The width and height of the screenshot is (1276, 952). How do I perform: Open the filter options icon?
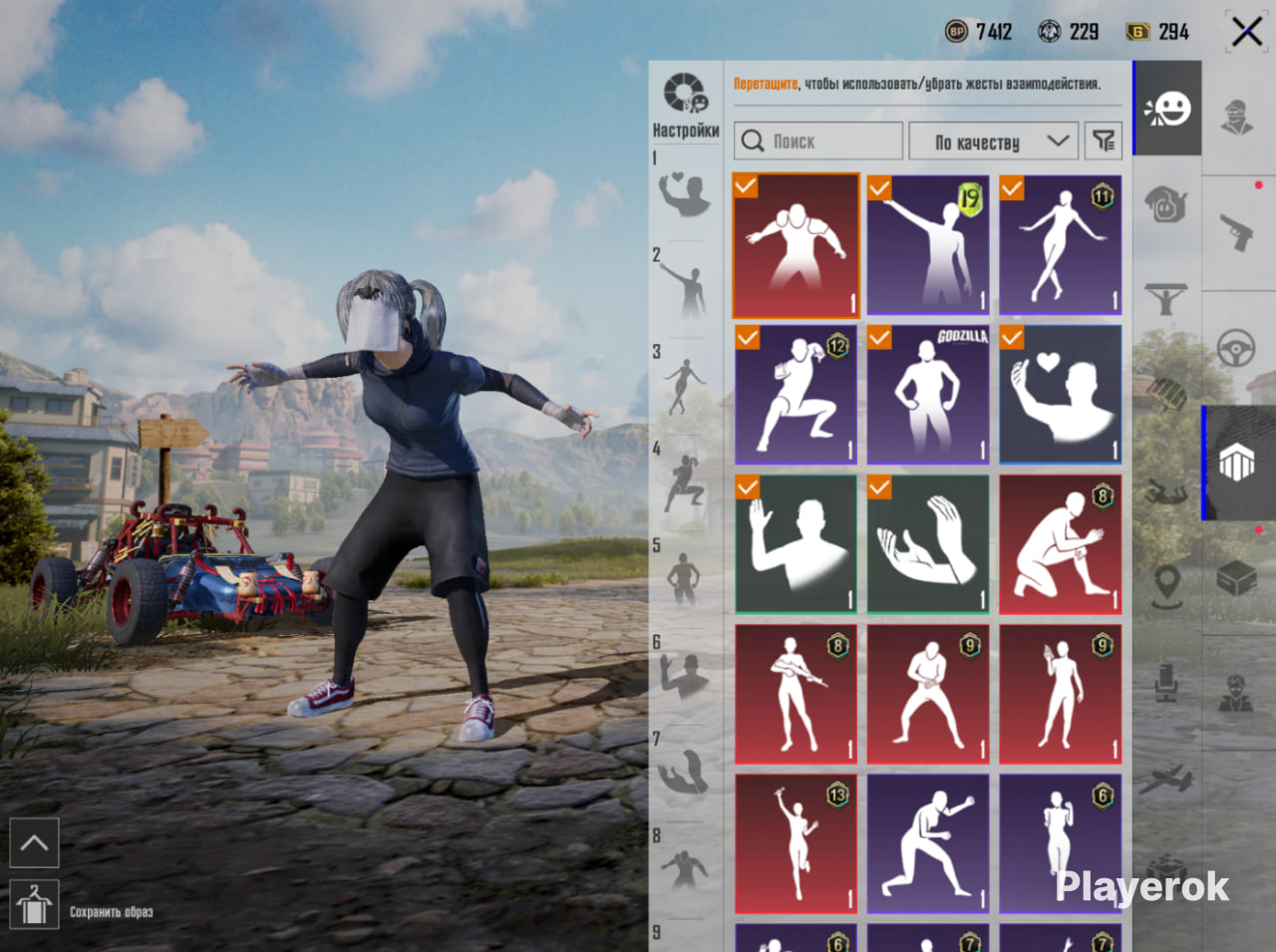coord(1104,141)
